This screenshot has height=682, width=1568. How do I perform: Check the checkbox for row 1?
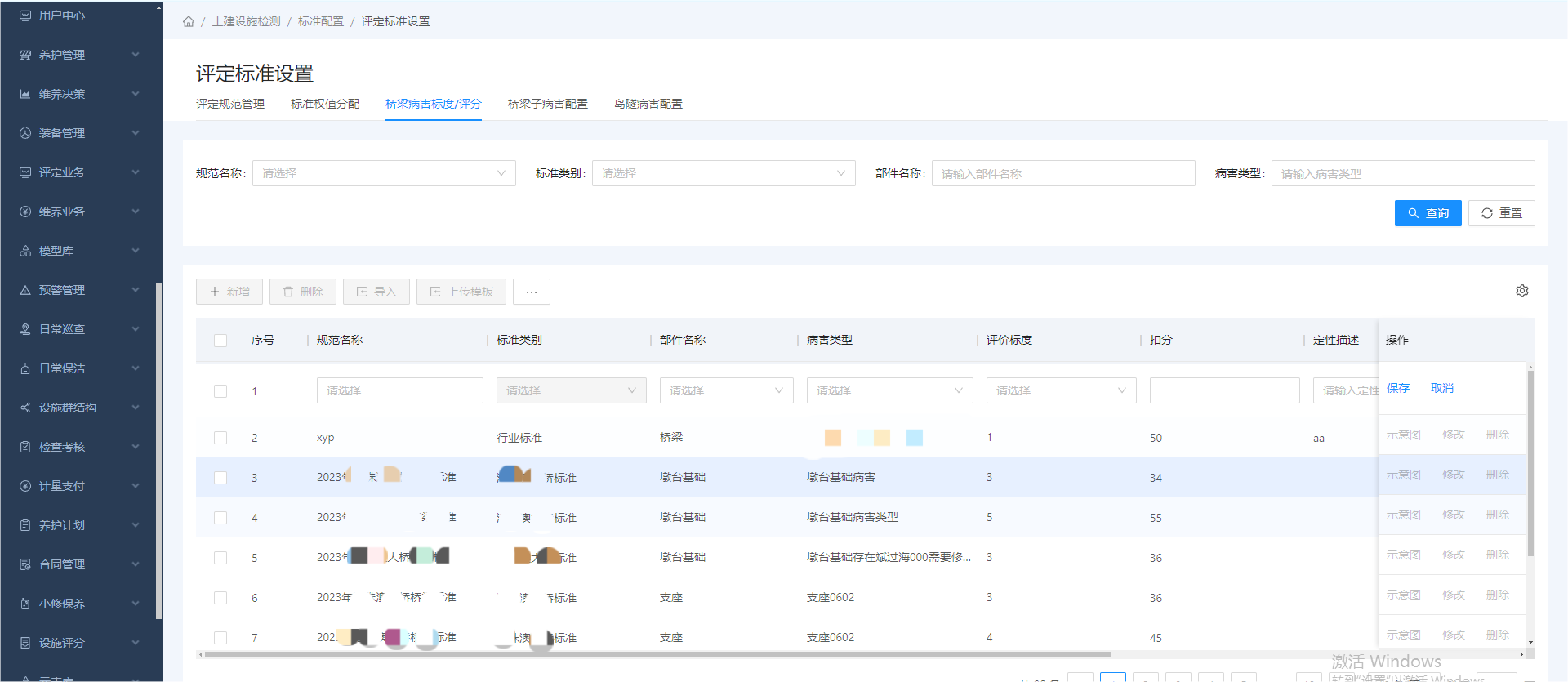(x=220, y=391)
